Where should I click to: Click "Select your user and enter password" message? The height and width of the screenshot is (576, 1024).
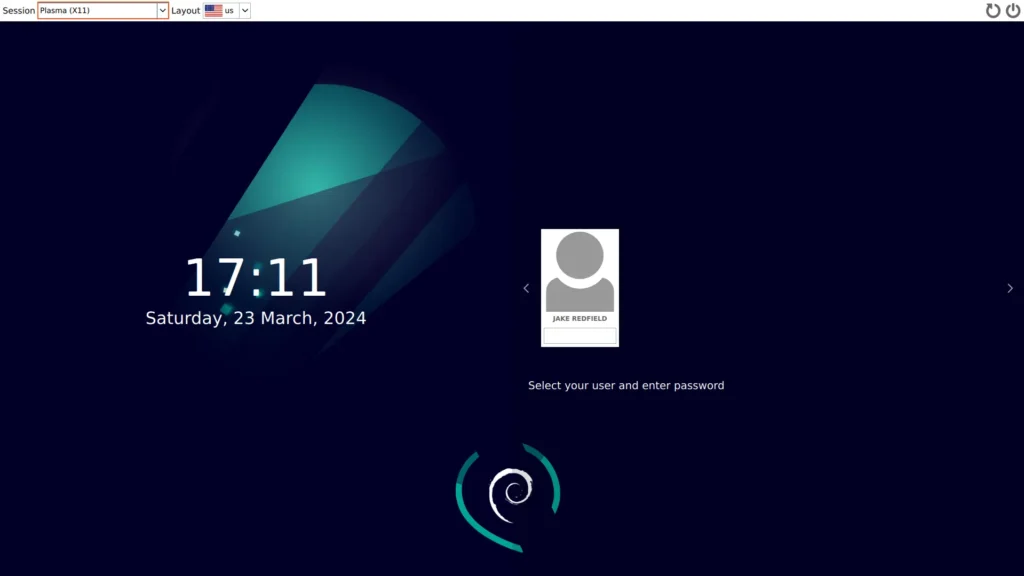coord(626,385)
